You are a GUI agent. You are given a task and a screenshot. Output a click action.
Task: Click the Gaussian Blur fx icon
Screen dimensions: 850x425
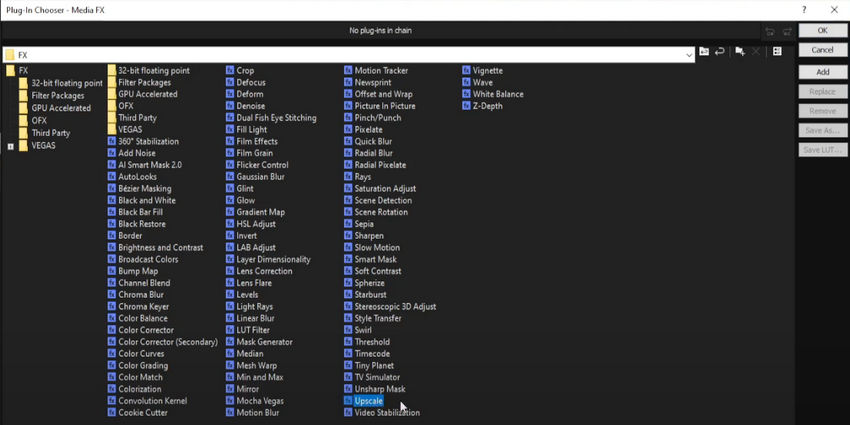(x=229, y=177)
